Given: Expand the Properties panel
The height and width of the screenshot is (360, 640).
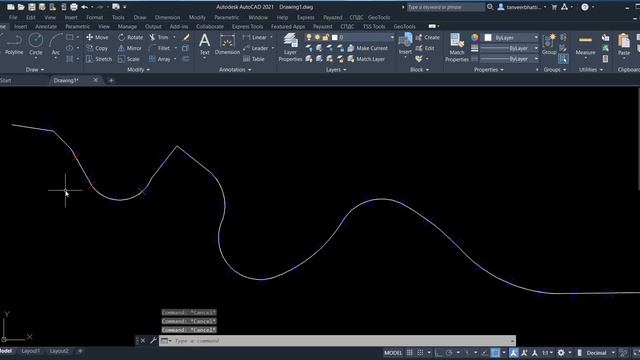Looking at the screenshot, I should 488,70.
